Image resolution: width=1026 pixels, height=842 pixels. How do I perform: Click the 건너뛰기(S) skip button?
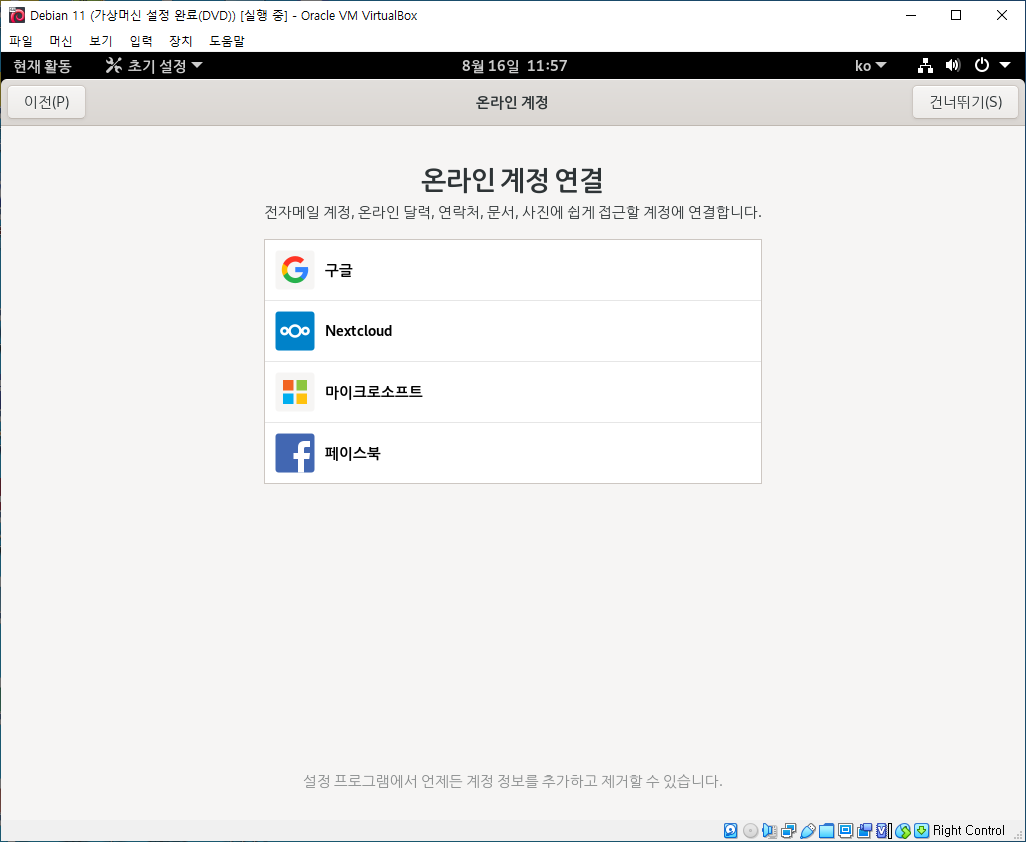point(965,102)
